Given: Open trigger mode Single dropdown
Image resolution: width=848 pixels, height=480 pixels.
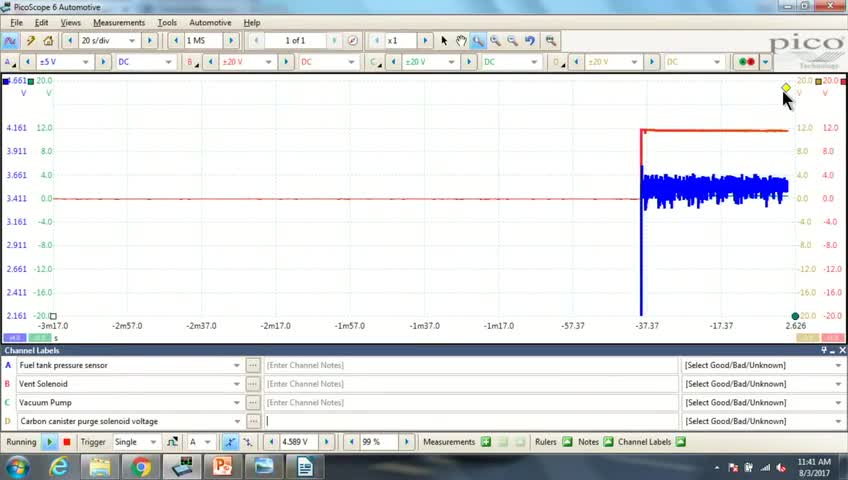Looking at the screenshot, I should coord(153,442).
